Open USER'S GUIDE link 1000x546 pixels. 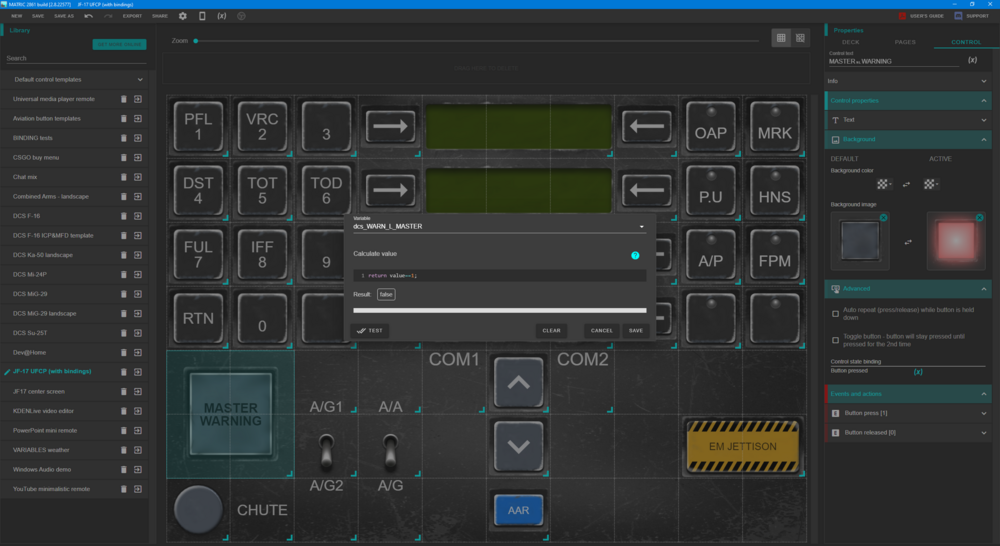[921, 16]
